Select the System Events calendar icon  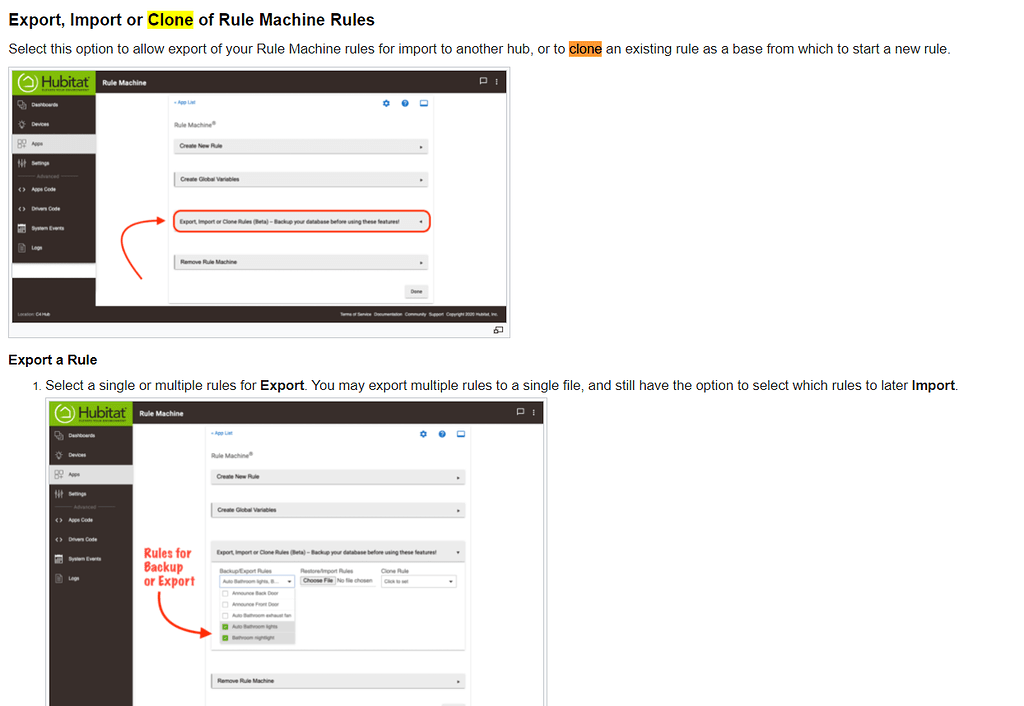pos(59,558)
